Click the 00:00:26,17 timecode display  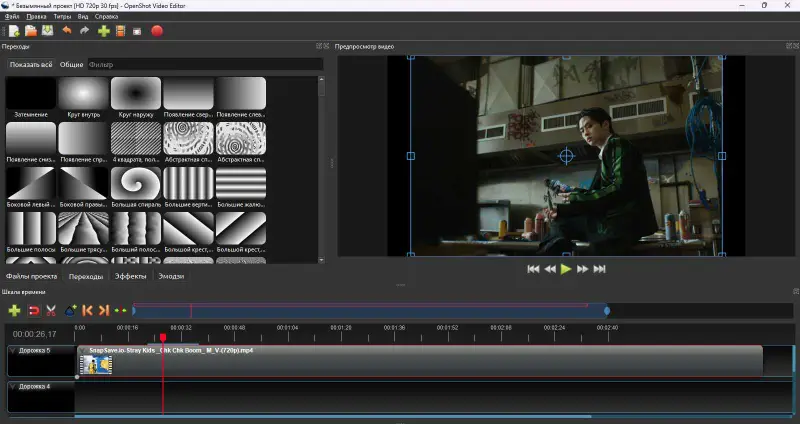tap(35, 334)
